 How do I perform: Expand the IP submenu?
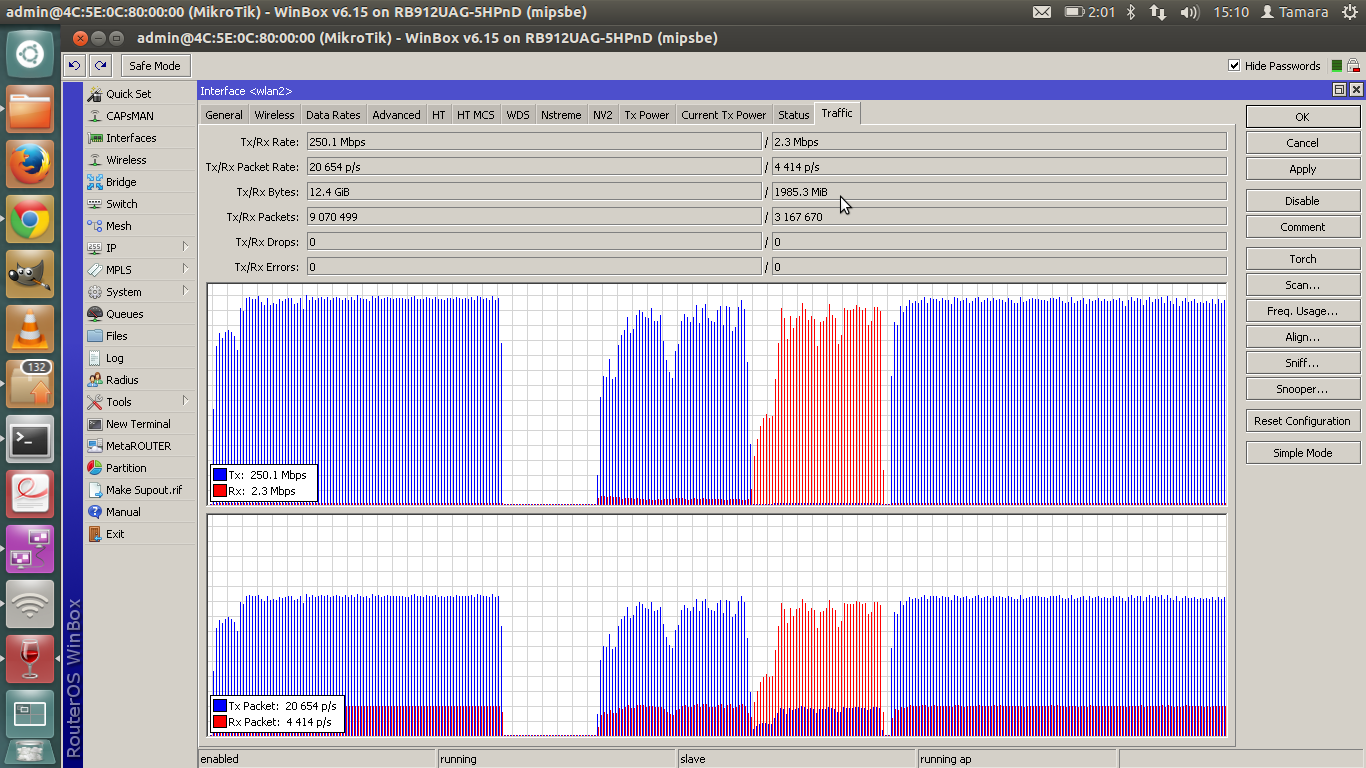[140, 248]
